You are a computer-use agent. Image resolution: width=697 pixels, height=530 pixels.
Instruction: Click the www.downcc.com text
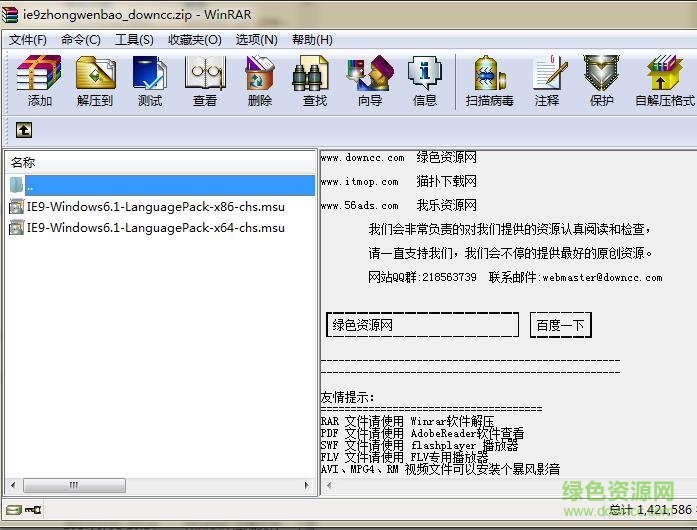(362, 157)
